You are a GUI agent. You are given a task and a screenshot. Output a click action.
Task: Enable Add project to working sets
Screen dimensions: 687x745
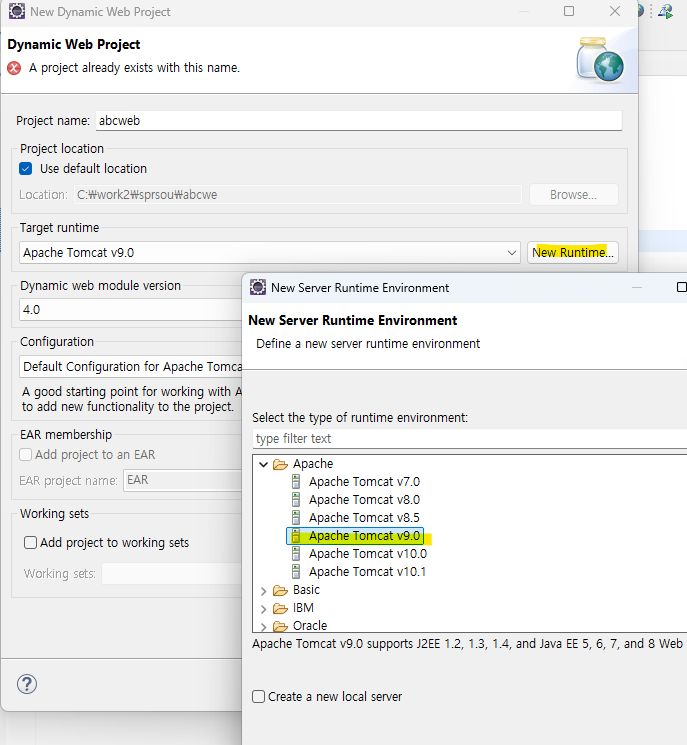[x=30, y=543]
